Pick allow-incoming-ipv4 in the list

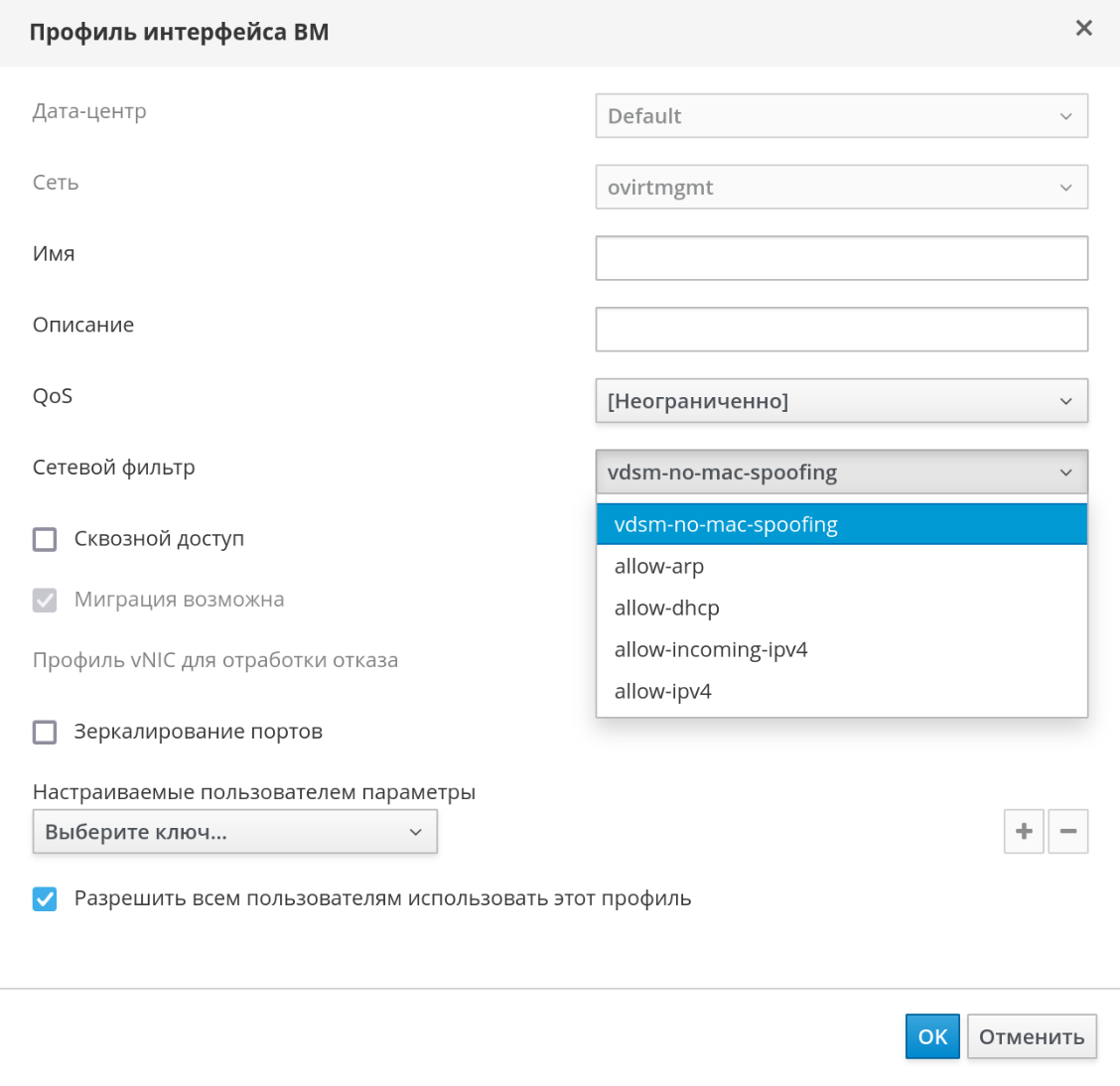point(711,650)
